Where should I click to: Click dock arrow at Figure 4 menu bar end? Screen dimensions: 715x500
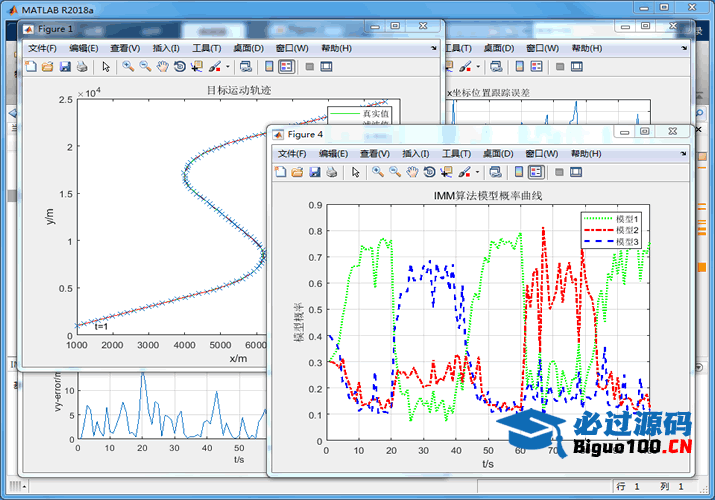[683, 153]
